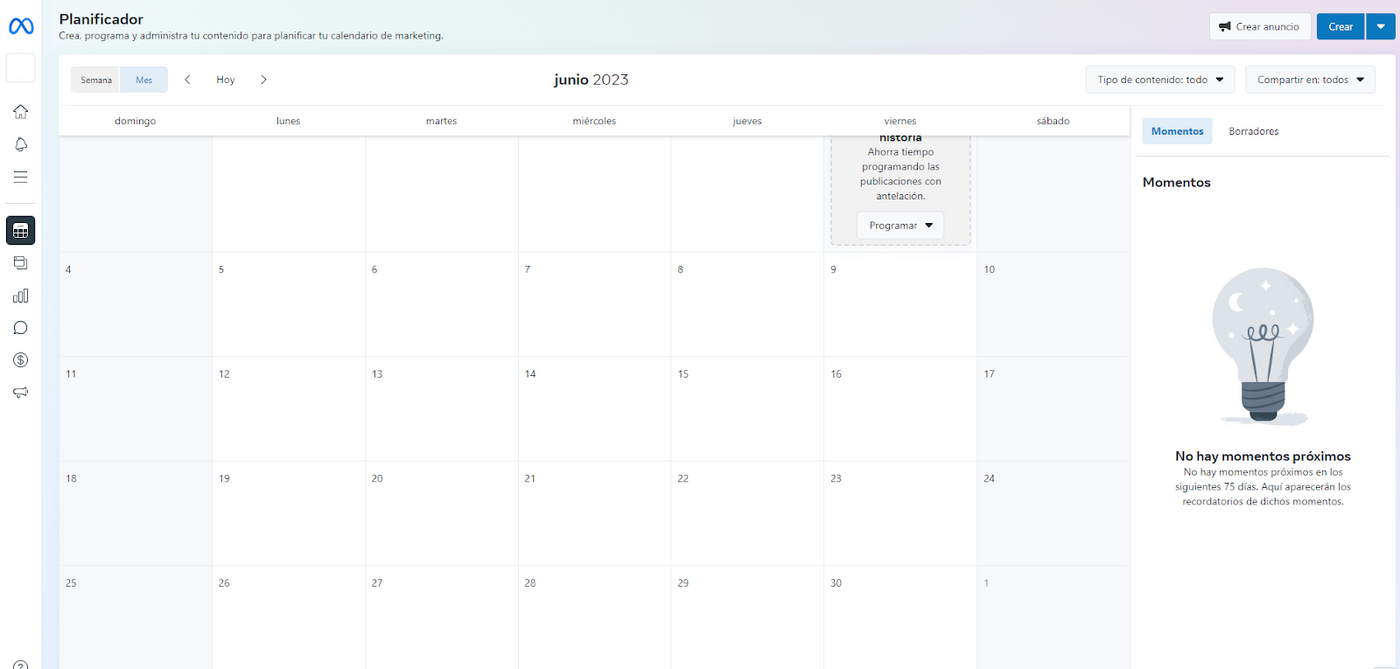This screenshot has width=1400, height=669.
Task: Open the monetization dollar icon
Action: coord(20,360)
